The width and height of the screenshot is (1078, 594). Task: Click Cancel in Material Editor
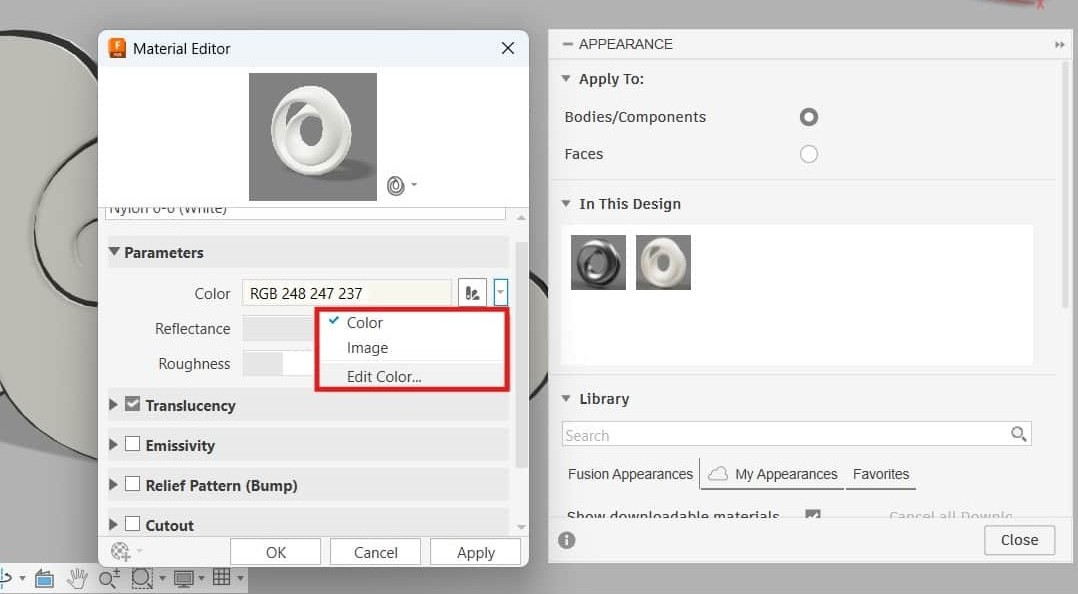[x=375, y=552]
